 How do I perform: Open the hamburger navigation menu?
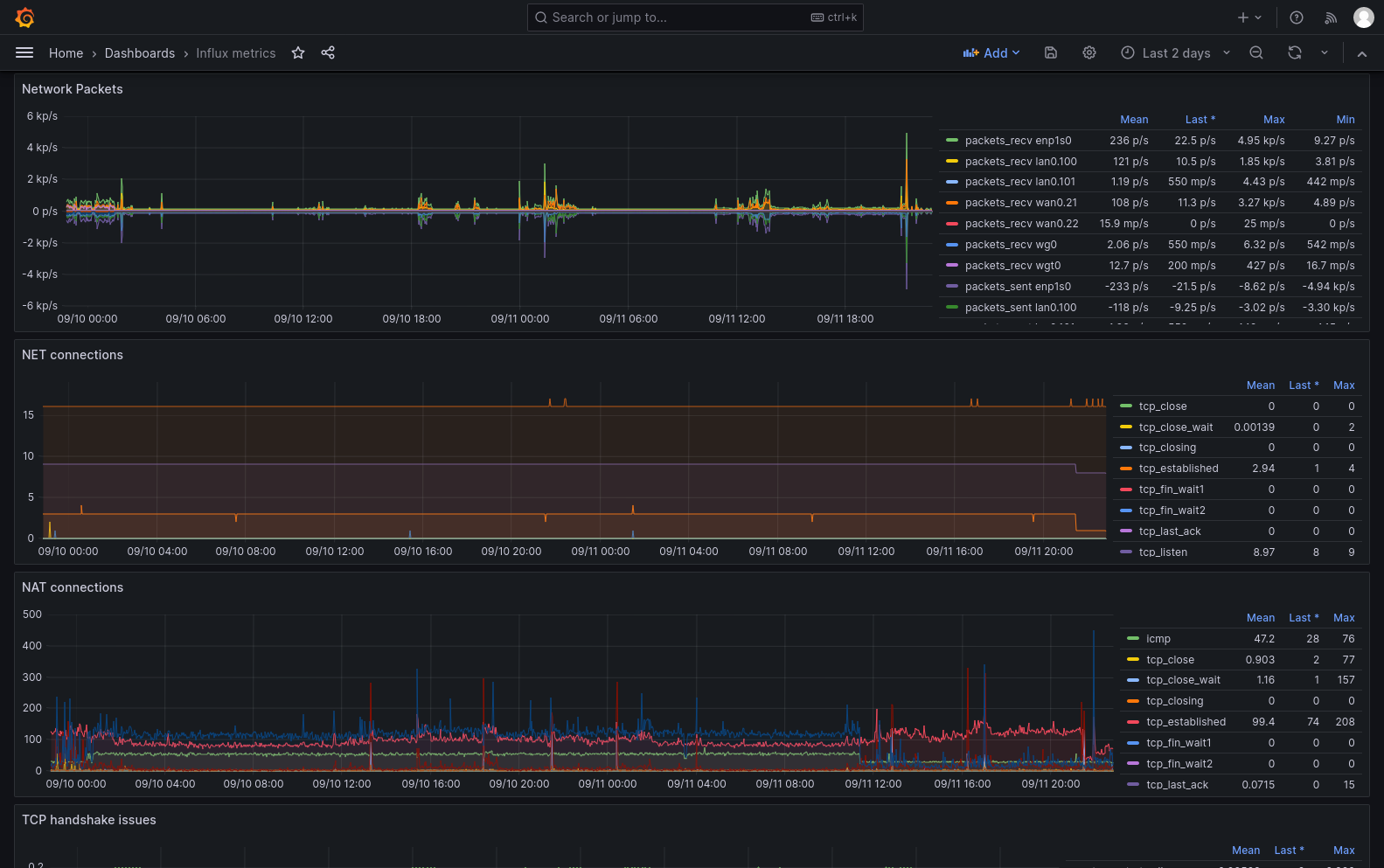point(24,53)
